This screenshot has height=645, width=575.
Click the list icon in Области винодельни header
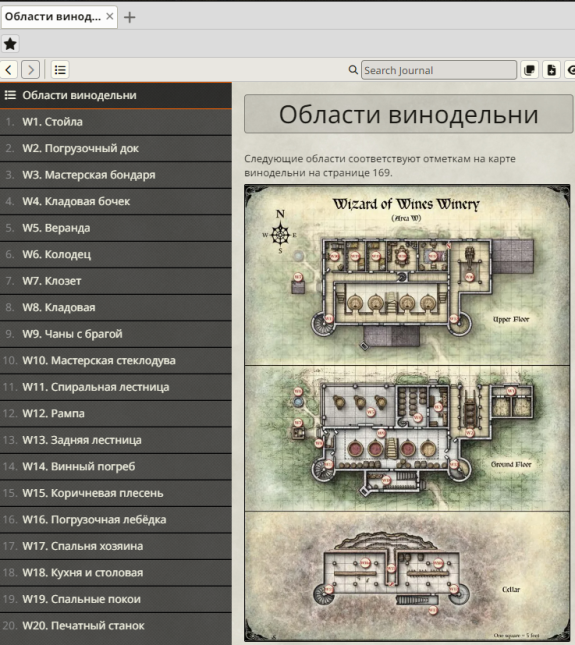10,95
